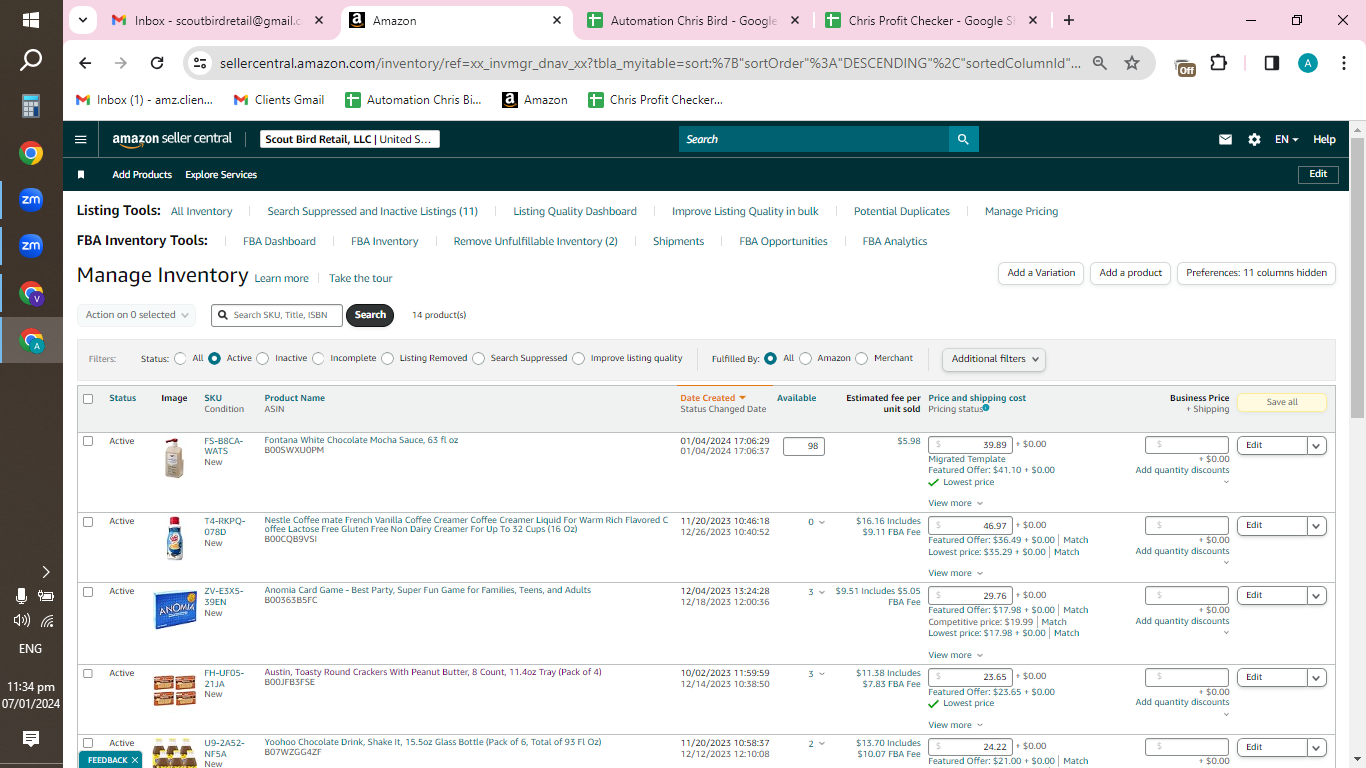Click the FEEDBACK tab at the bottom

click(x=109, y=760)
